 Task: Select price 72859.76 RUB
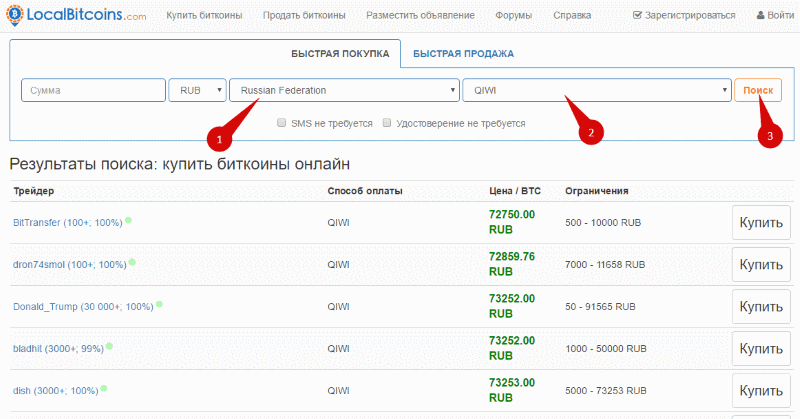tap(512, 264)
